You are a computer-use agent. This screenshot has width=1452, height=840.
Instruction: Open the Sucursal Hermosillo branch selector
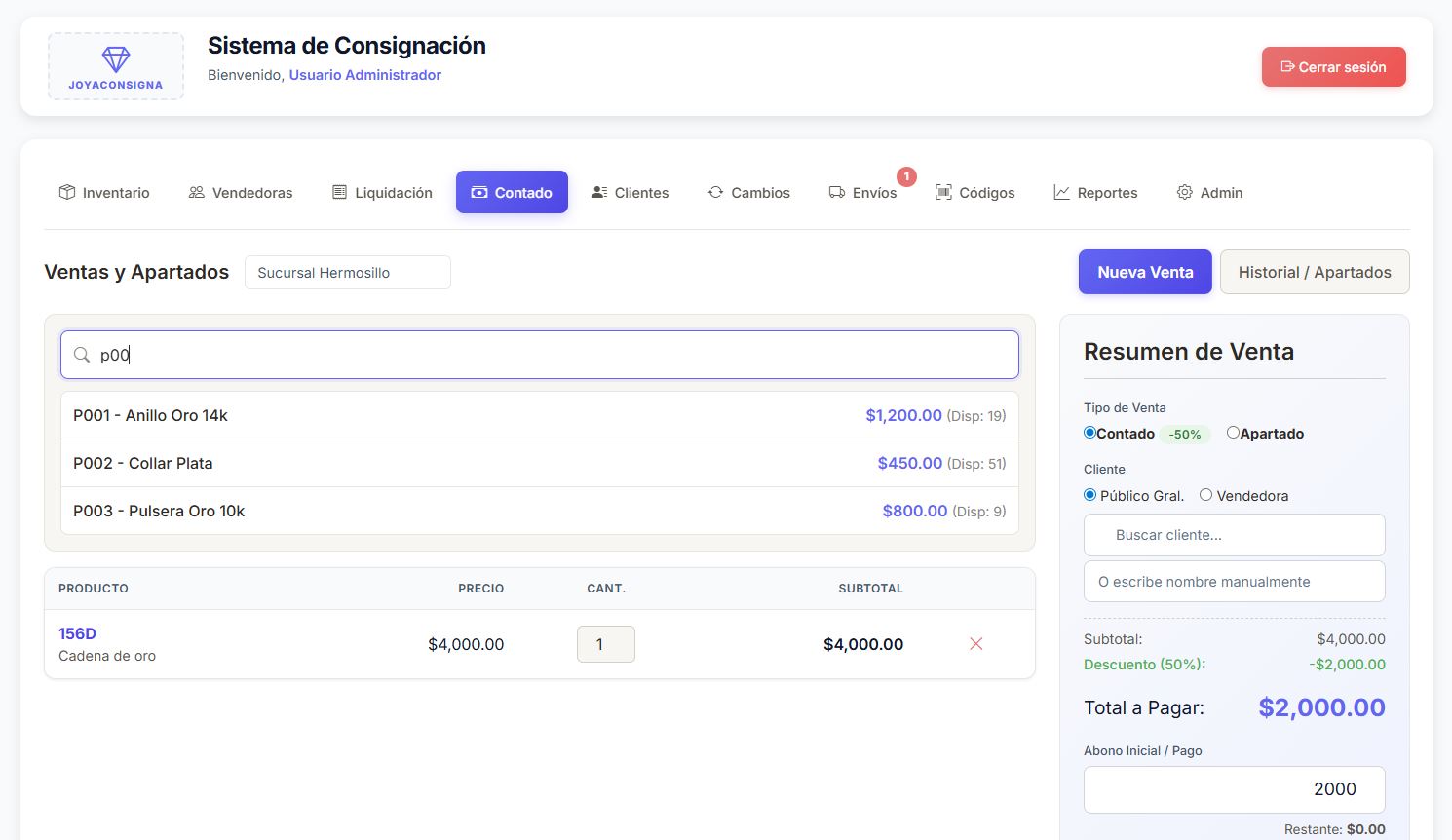(348, 273)
